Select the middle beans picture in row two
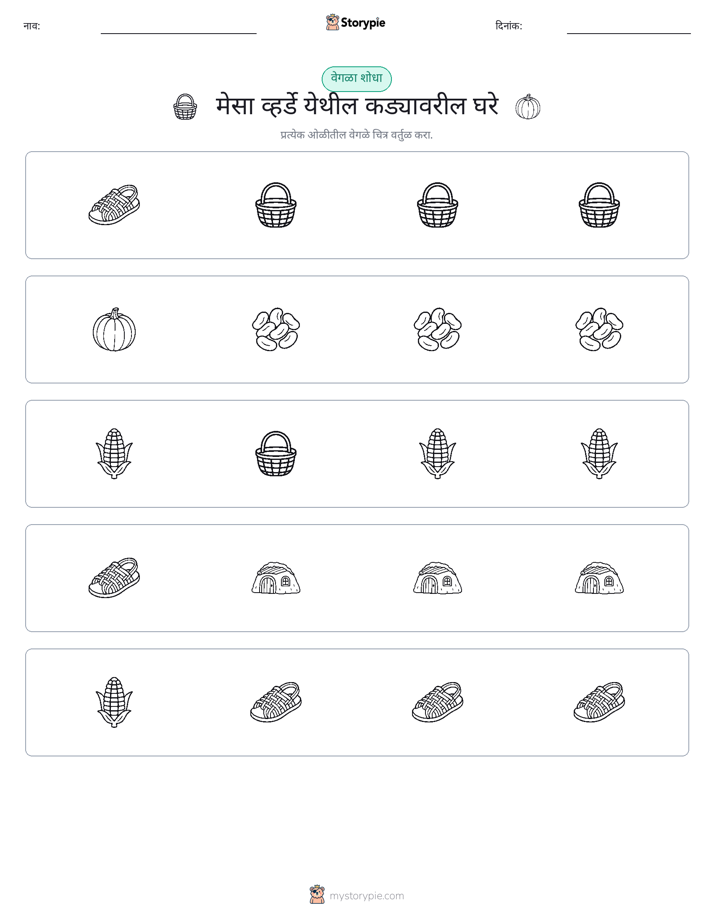This screenshot has width=714, height=924. click(x=438, y=329)
